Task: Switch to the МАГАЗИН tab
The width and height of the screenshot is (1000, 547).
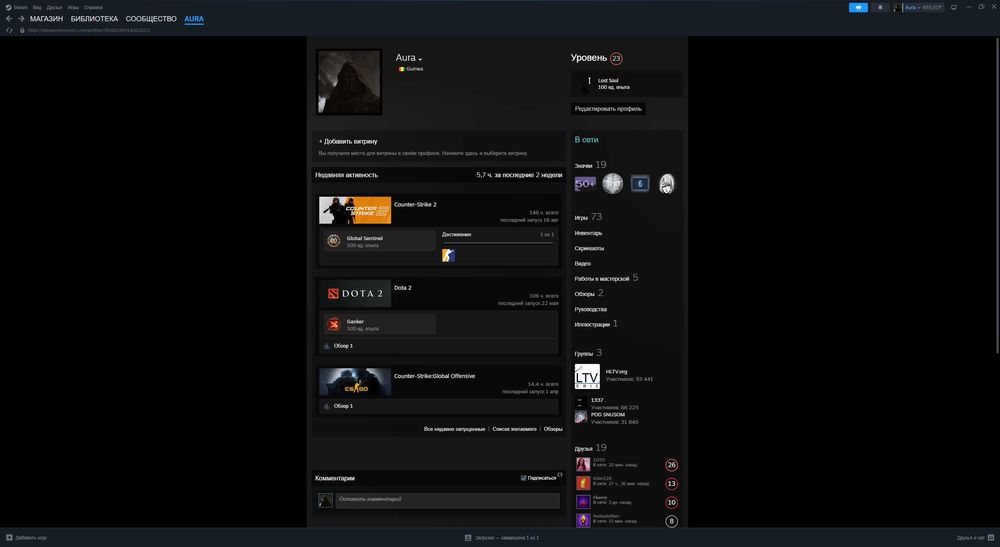Action: tap(46, 19)
